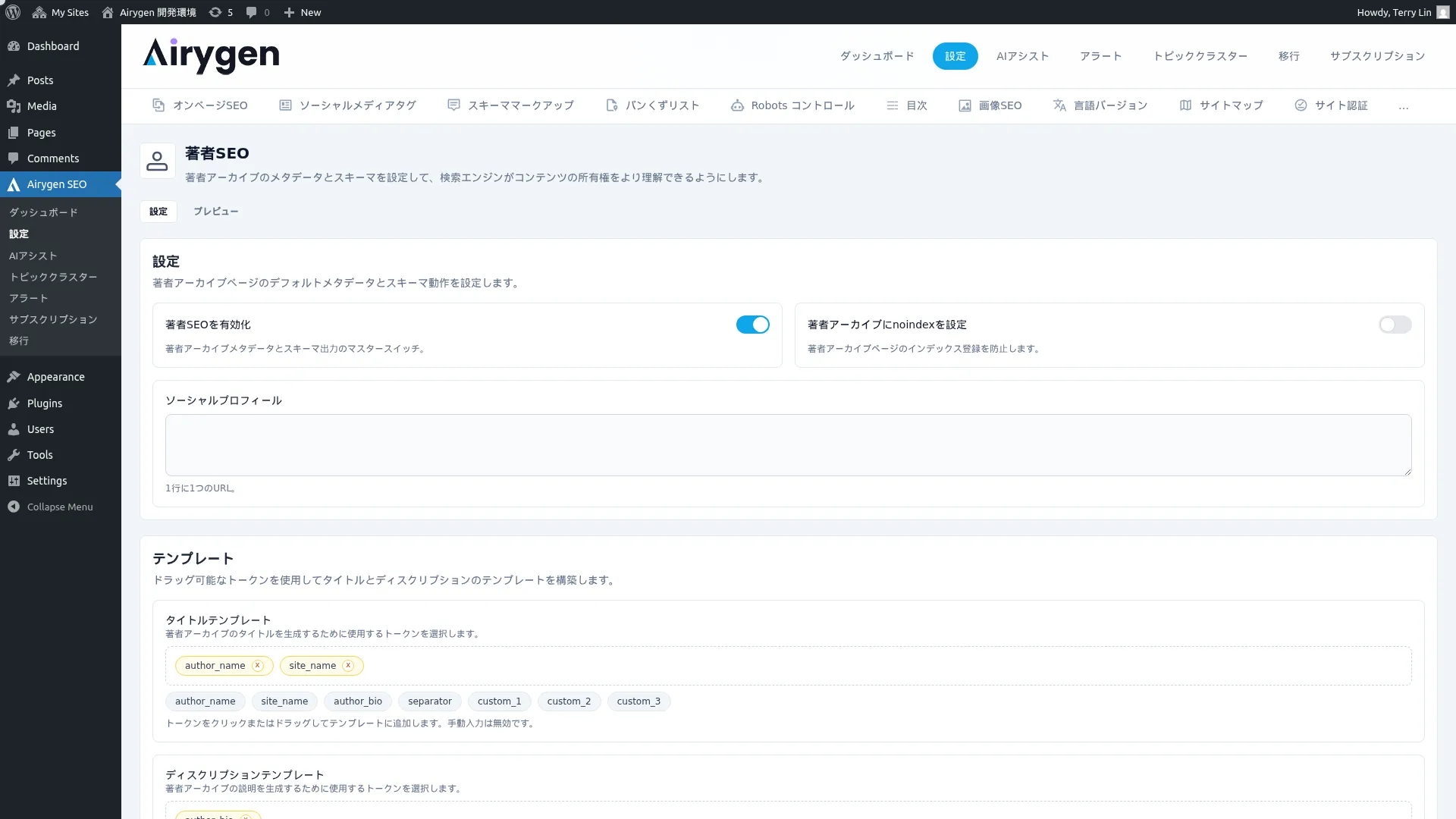
Task: Remove the site_name token from title template
Action: (348, 666)
